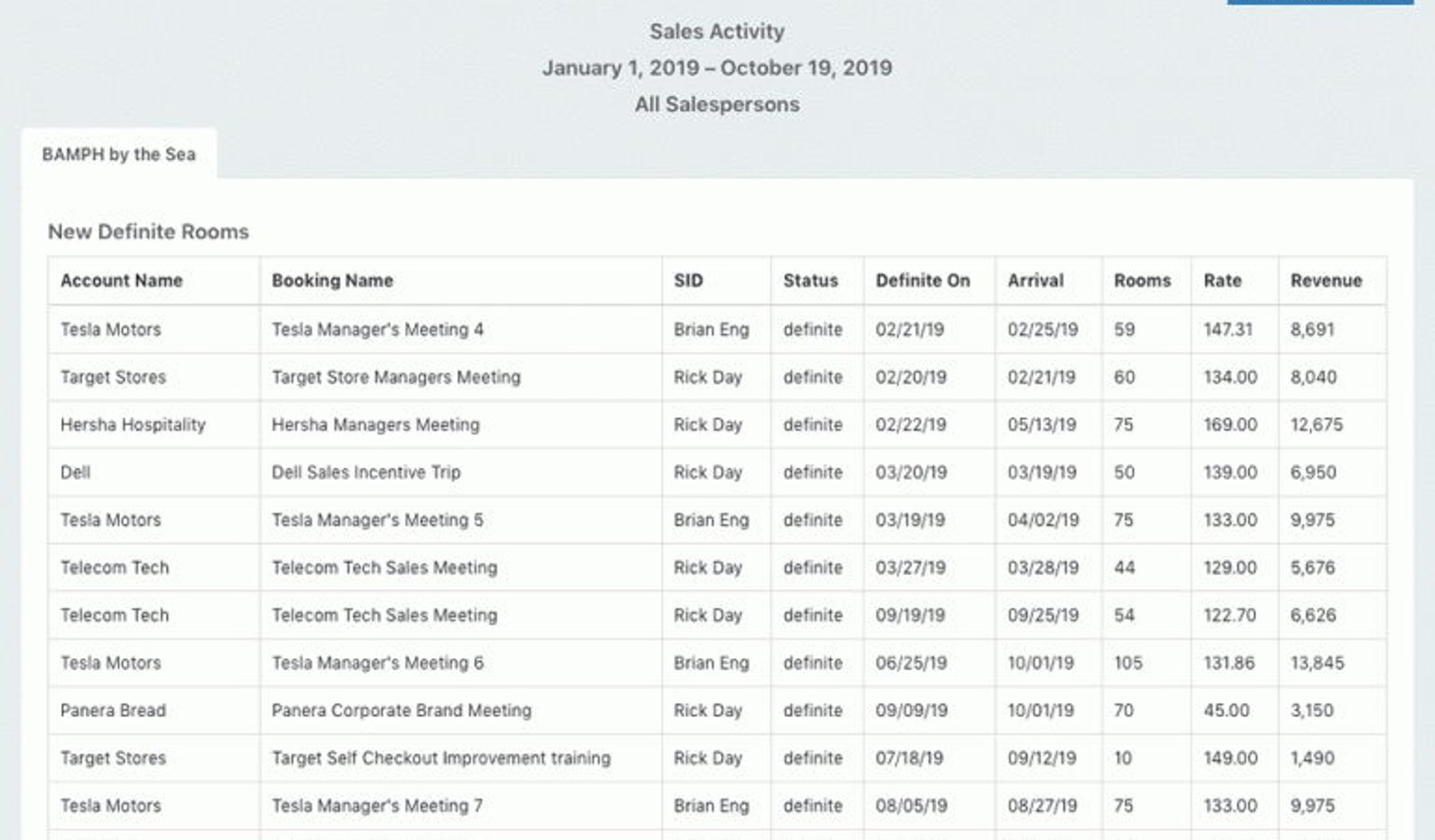Select booking Tesla Manager's Meeting 5
Image resolution: width=1435 pixels, height=840 pixels.
[378, 520]
